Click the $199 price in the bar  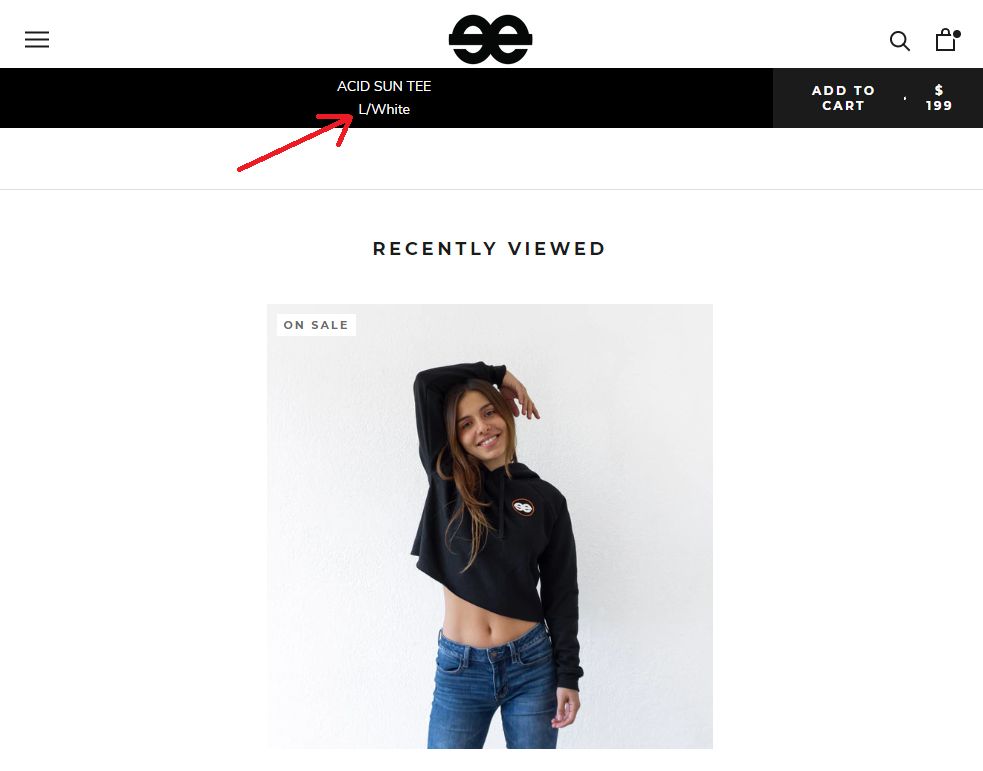[938, 98]
